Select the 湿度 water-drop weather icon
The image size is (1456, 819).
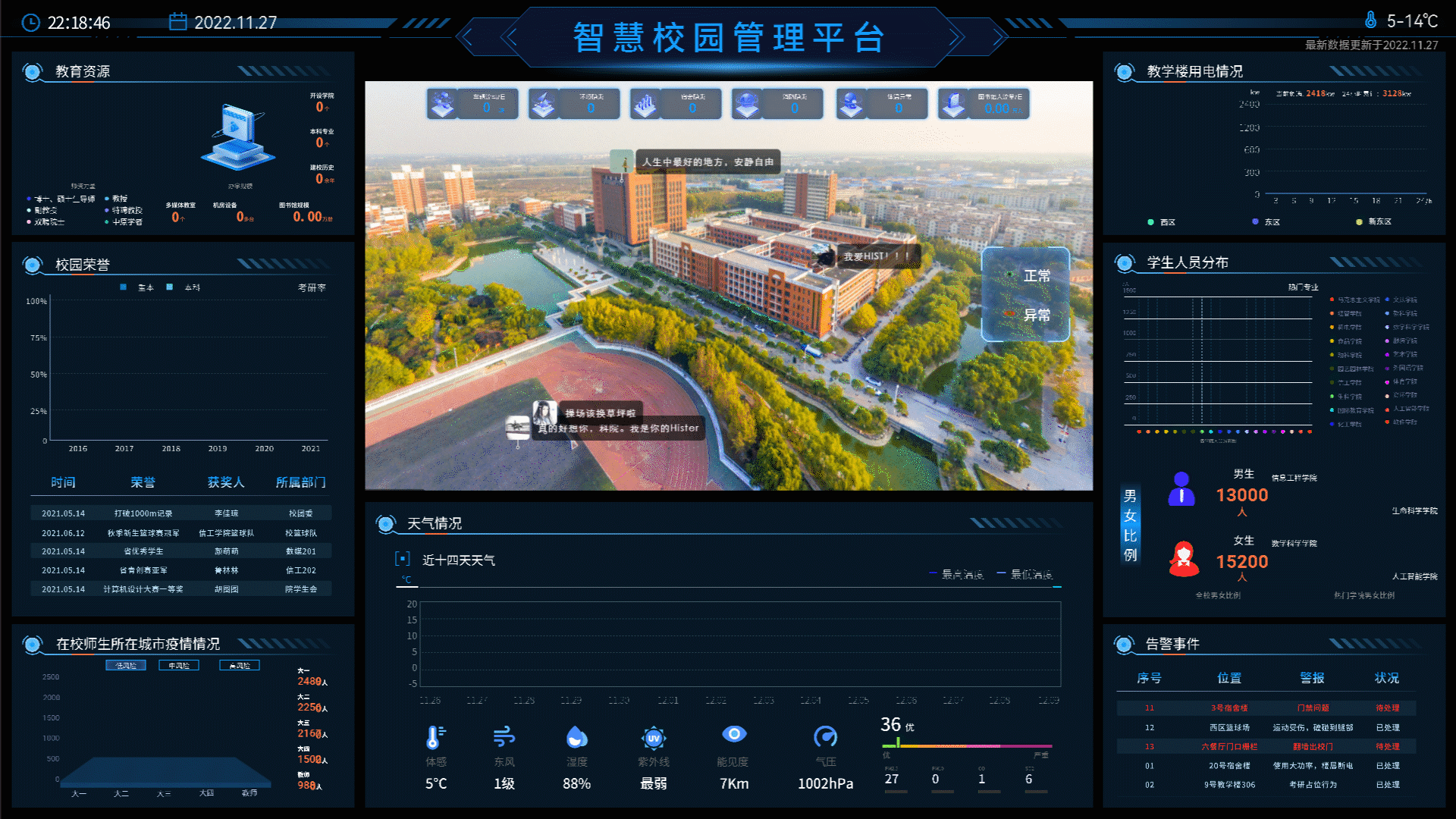[x=577, y=737]
